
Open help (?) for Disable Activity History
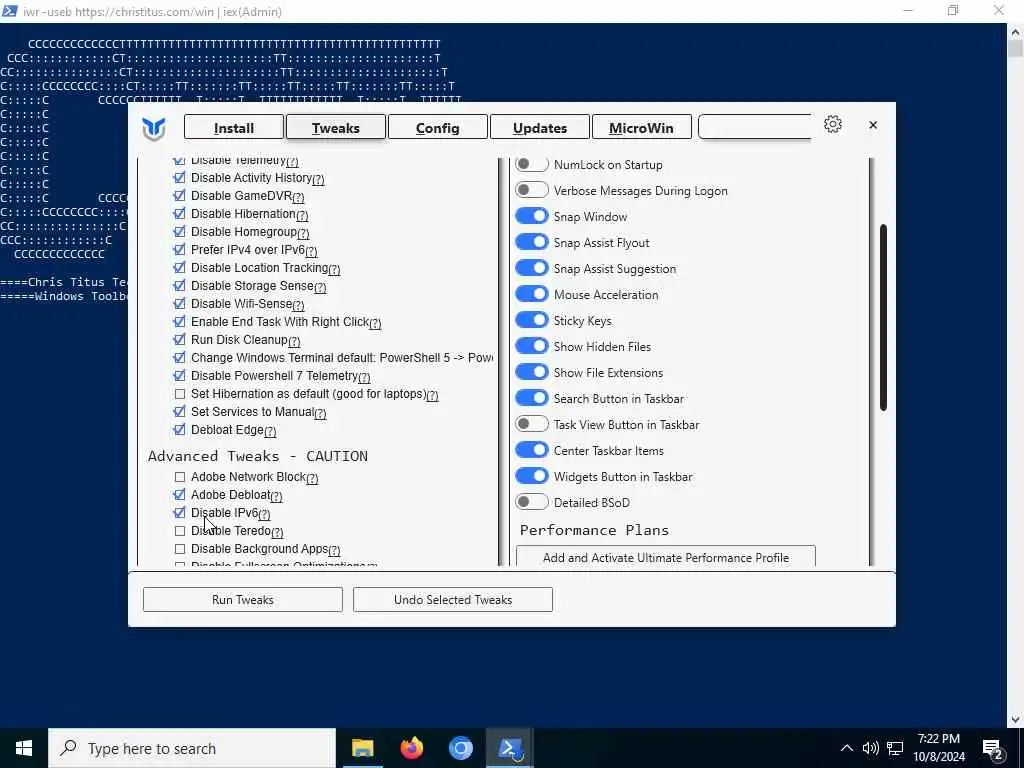tap(318, 180)
